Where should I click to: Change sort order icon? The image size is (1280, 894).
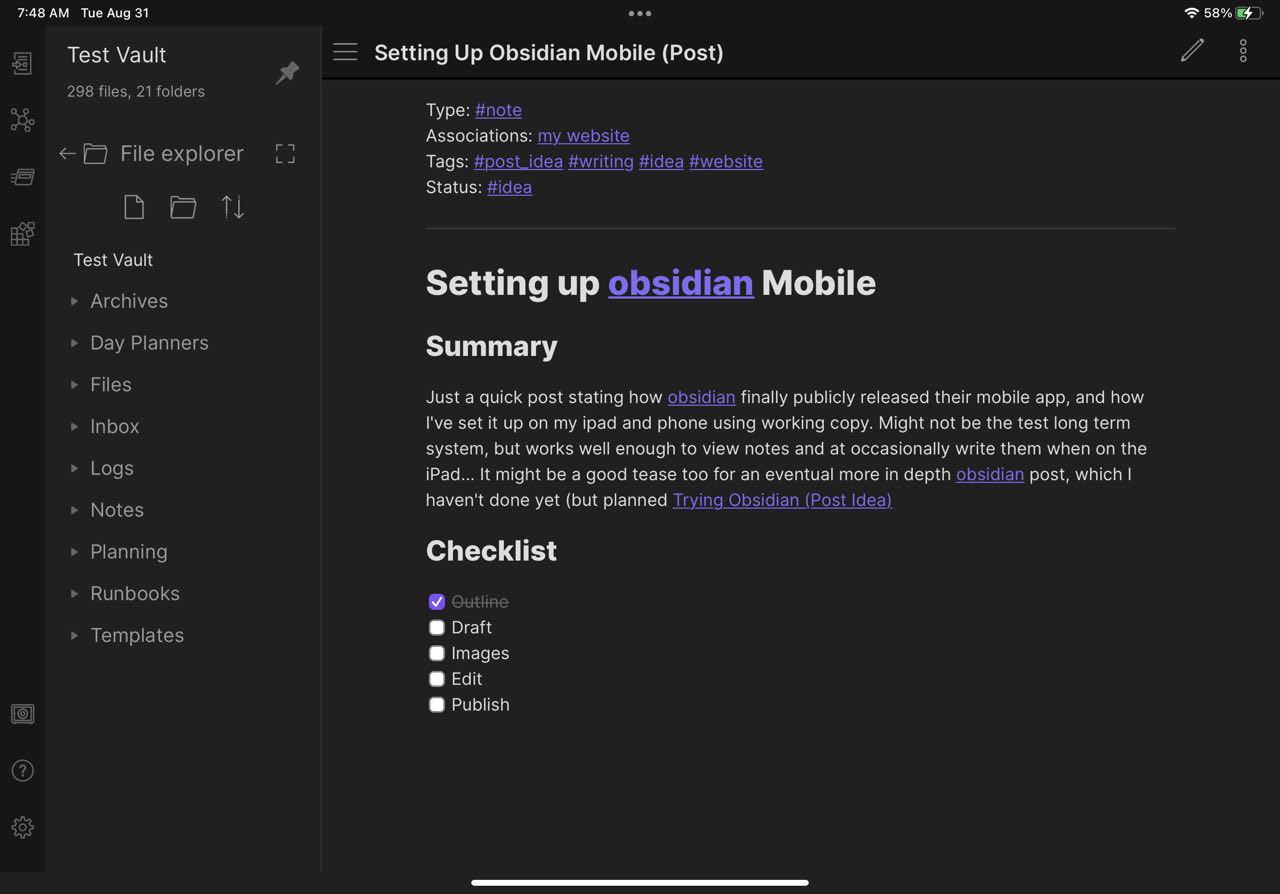232,207
